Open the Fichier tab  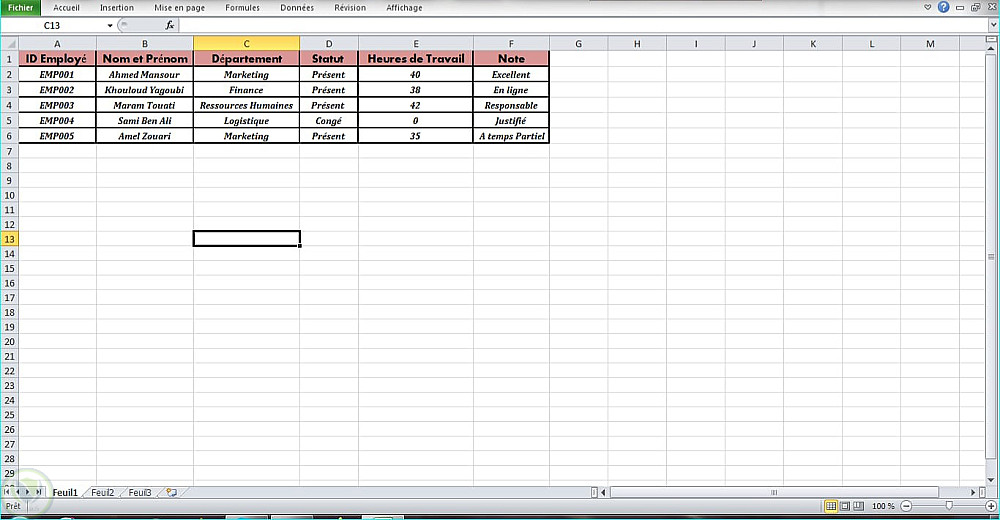20,8
